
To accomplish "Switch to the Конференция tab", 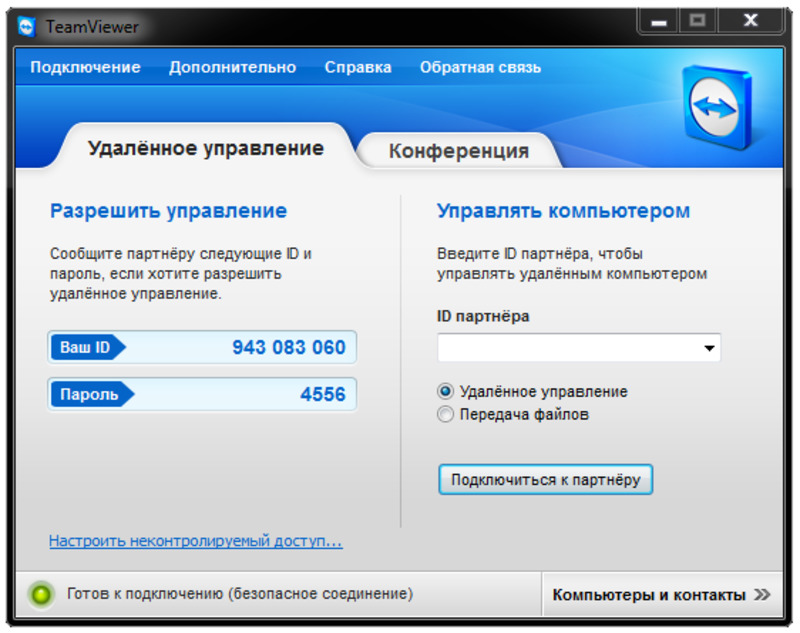I will tap(459, 151).
